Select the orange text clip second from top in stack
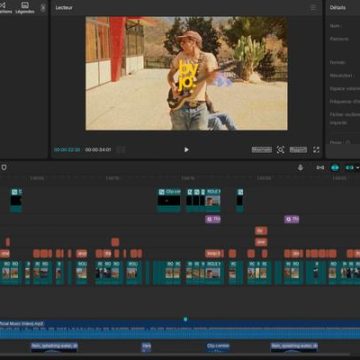Image resolution: width=360 pixels, height=360 pixels. [x=261, y=242]
